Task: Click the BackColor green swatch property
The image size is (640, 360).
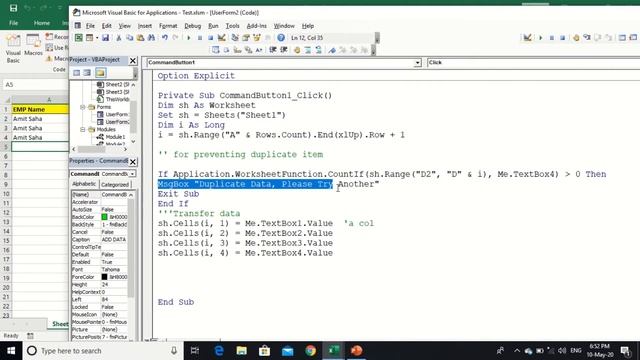Action: point(104,217)
